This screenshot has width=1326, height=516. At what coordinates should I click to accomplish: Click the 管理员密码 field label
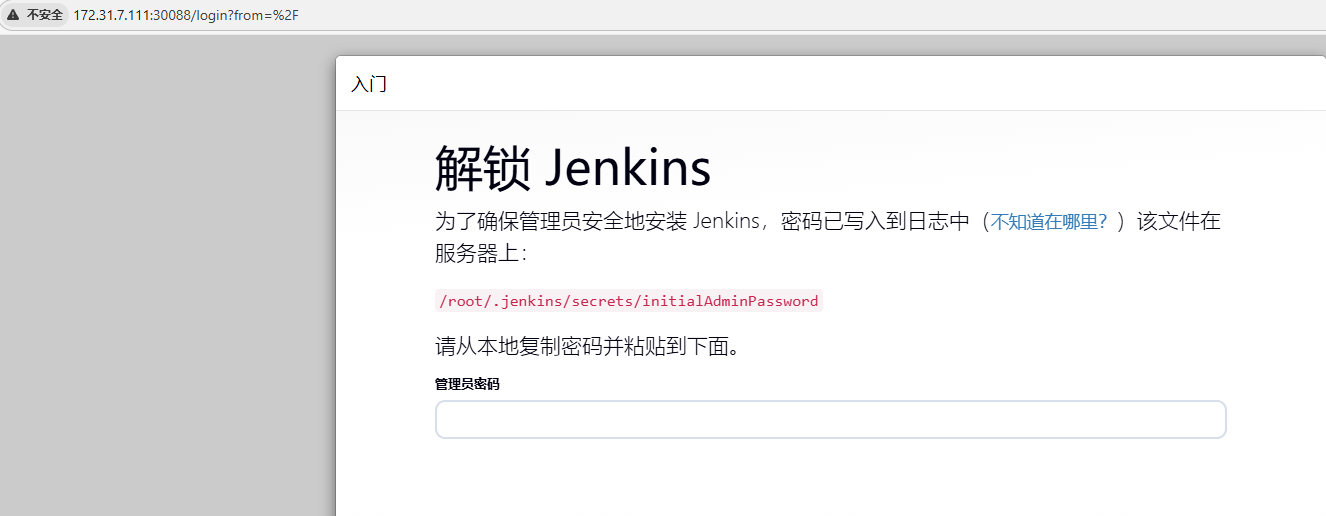pos(467,384)
